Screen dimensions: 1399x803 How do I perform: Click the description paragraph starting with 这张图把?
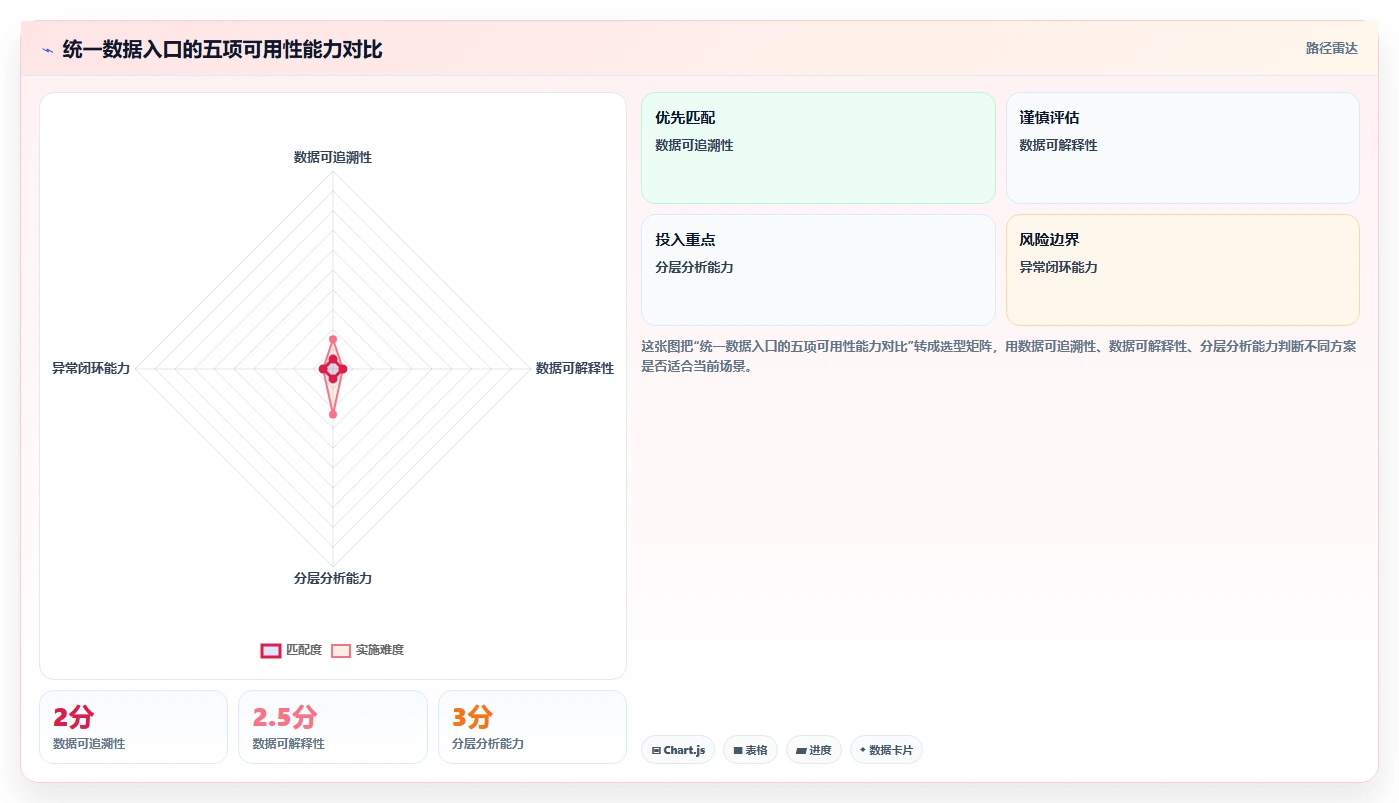click(999, 356)
